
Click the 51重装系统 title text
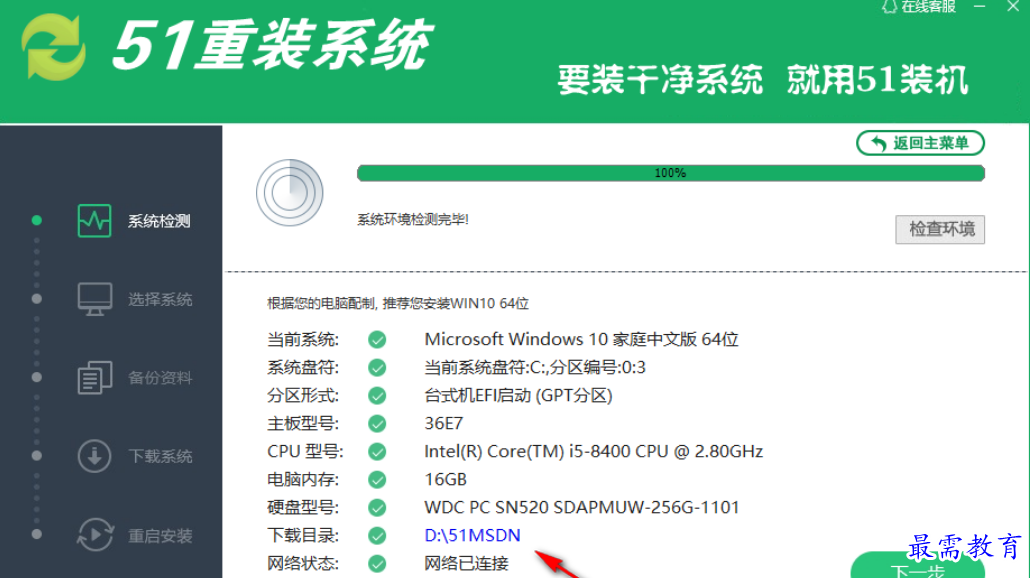tap(273, 45)
